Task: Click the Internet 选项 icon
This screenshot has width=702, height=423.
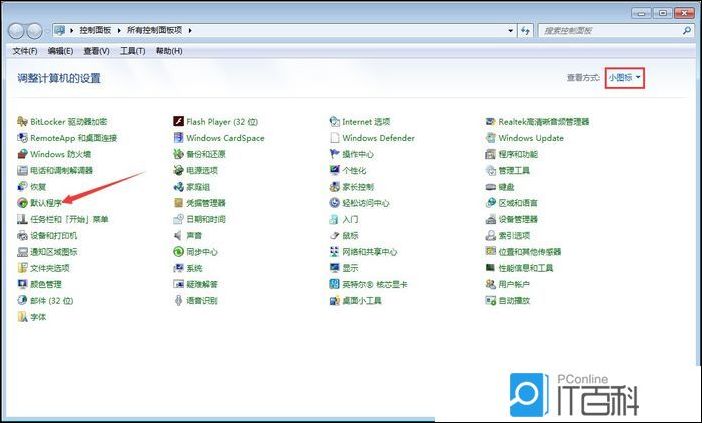Action: coord(334,121)
